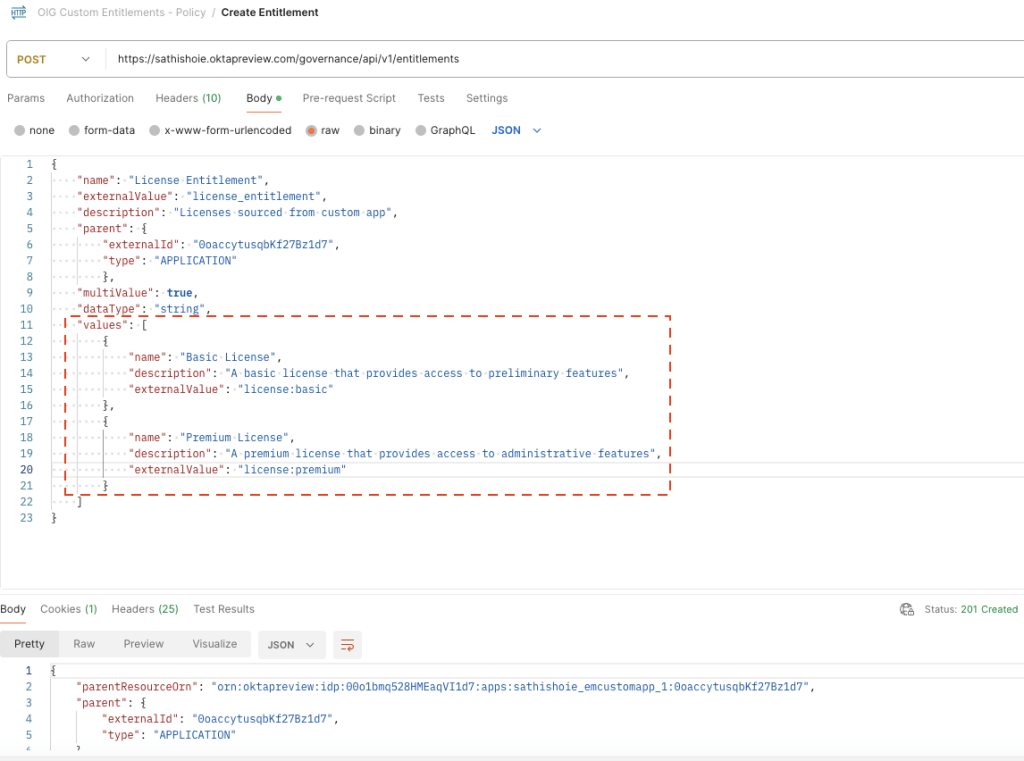Toggle word wrap in response viewer

[x=347, y=645]
